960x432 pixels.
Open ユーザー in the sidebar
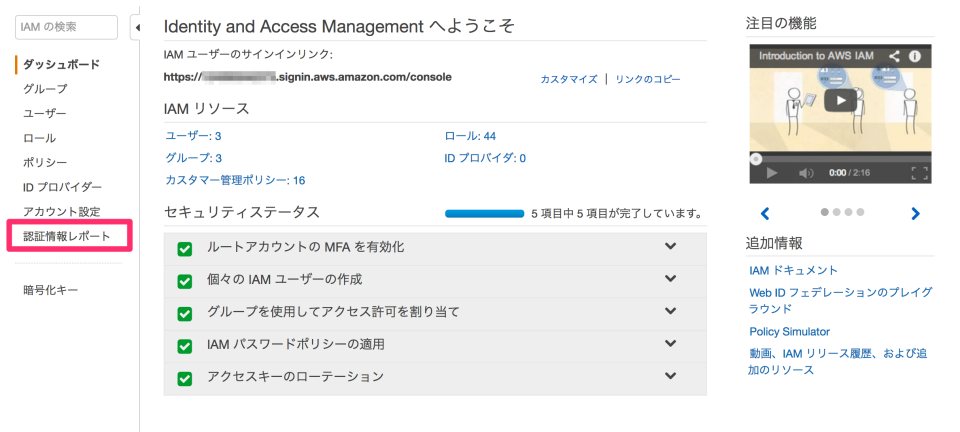pyautogui.click(x=45, y=113)
